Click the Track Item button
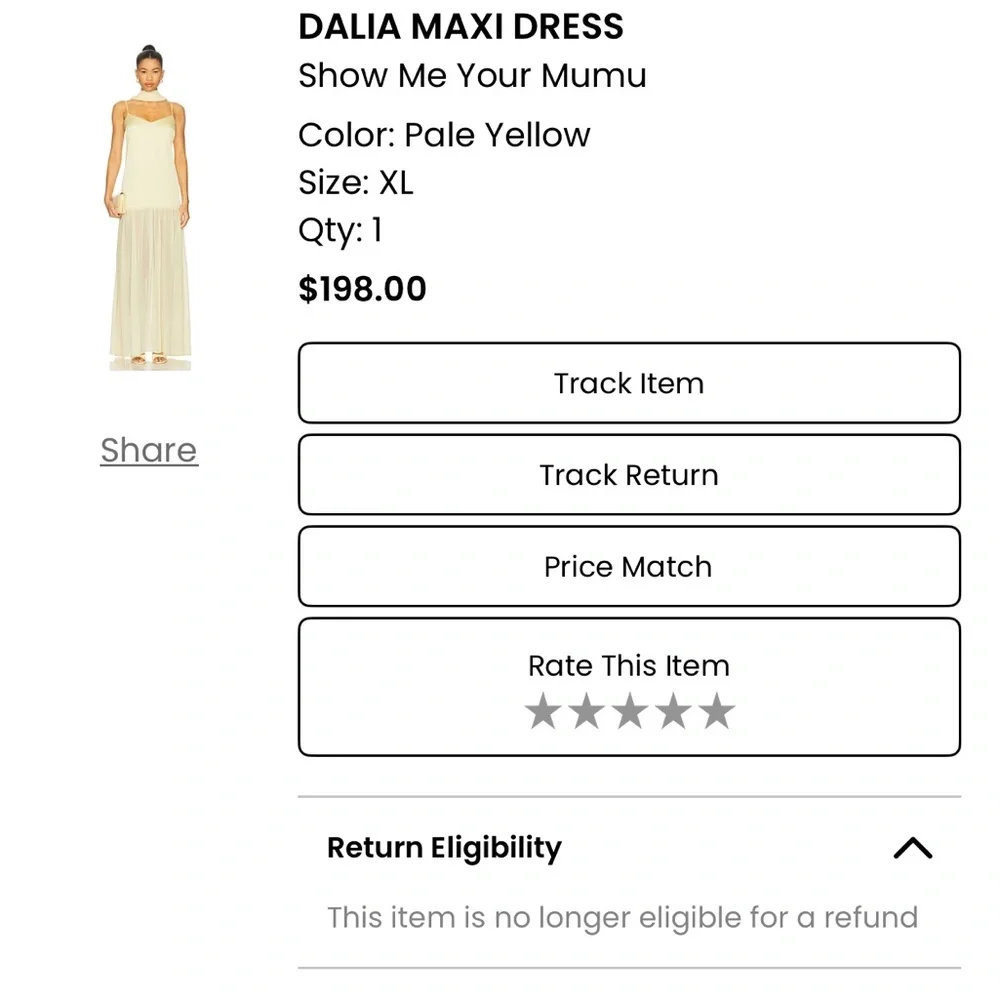The image size is (1000, 1000). pyautogui.click(x=628, y=383)
